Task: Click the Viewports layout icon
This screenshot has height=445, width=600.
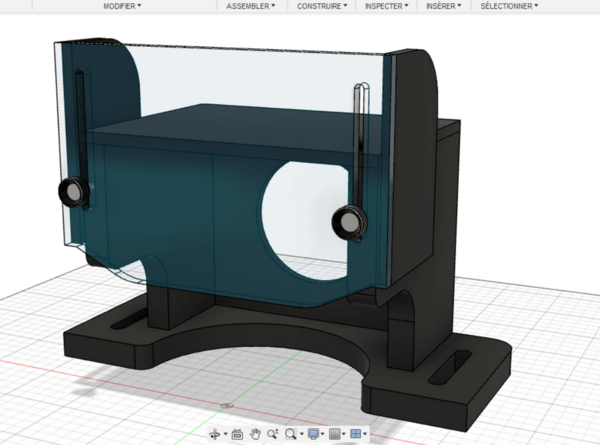Action: pyautogui.click(x=356, y=434)
